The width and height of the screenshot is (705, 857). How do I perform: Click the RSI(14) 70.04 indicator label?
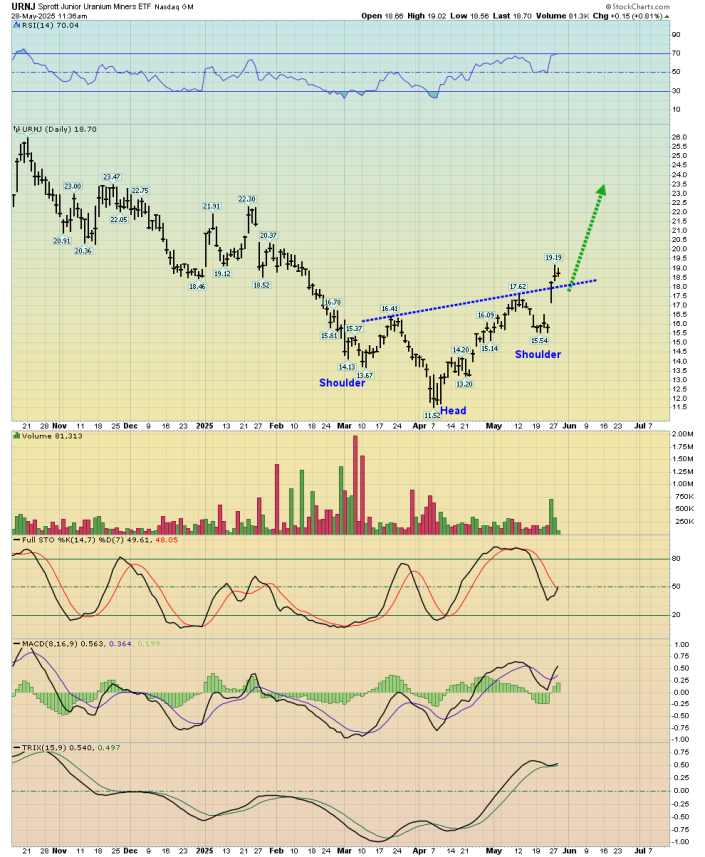[x=50, y=25]
